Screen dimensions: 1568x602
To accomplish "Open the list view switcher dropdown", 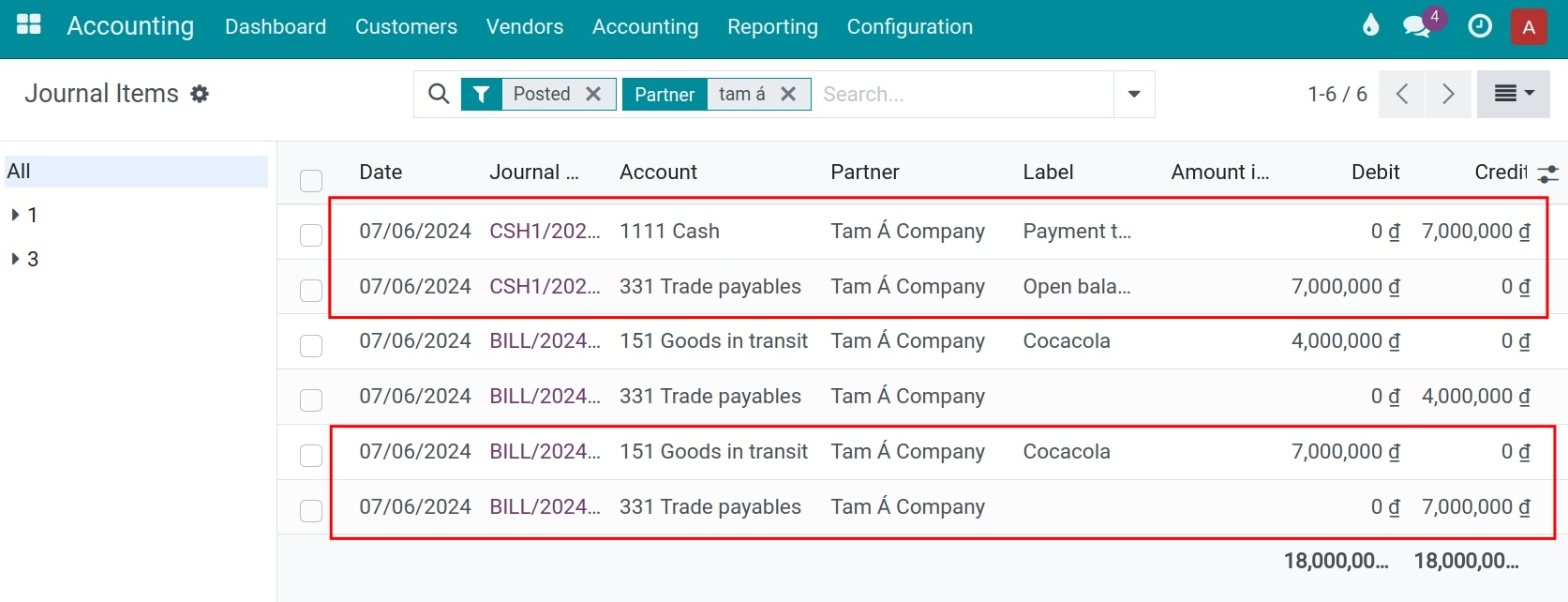I will pos(1514,94).
